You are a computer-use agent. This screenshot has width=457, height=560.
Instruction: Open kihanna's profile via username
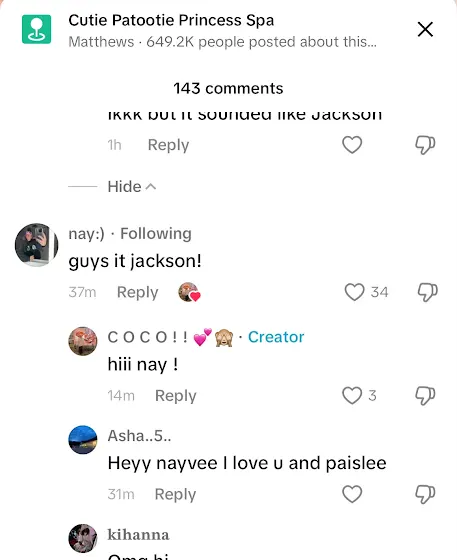point(138,535)
